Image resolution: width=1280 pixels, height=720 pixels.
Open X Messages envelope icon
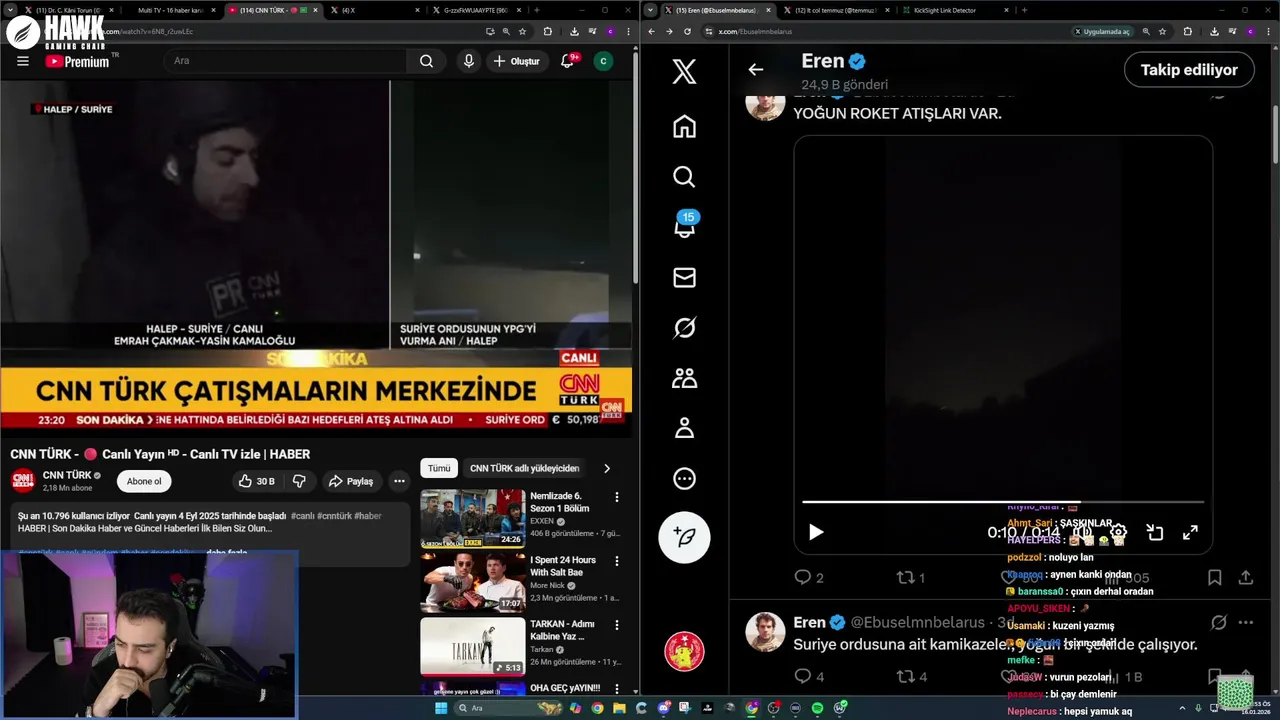click(x=684, y=277)
